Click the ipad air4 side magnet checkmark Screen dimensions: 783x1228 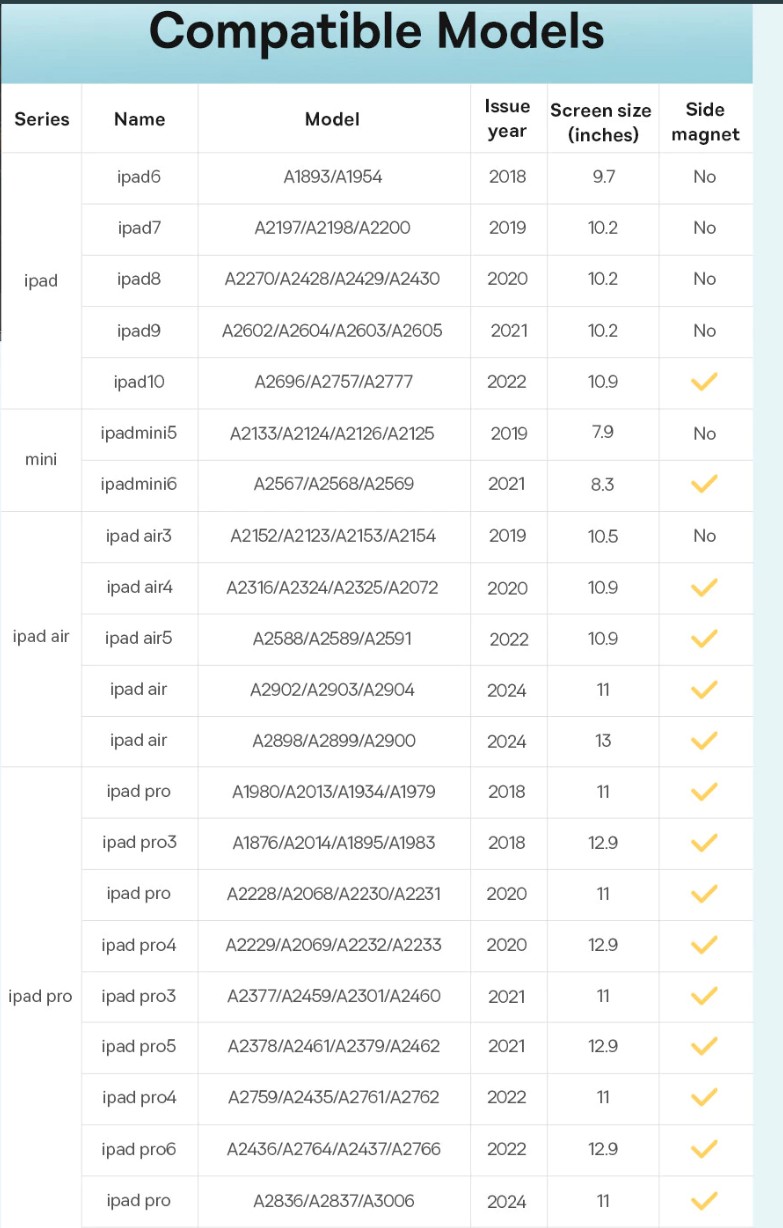tap(705, 587)
